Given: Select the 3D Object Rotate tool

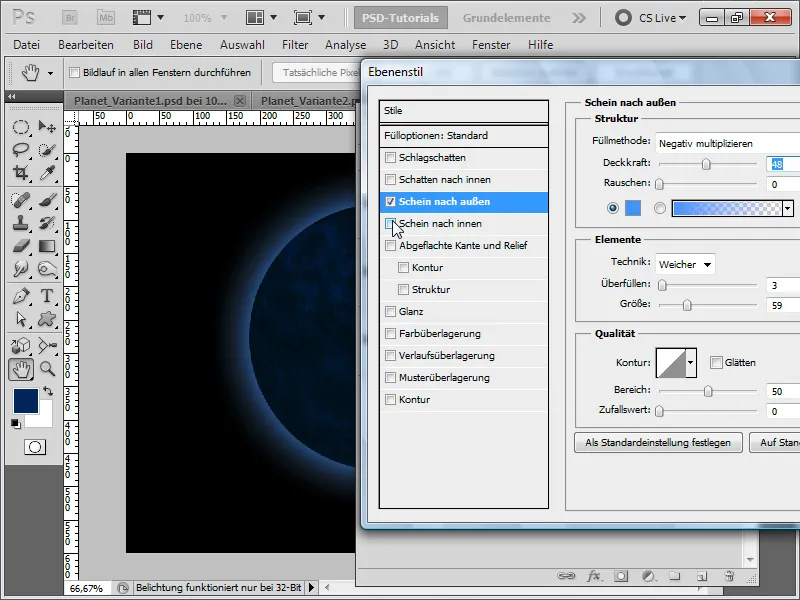Looking at the screenshot, I should pyautogui.click(x=20, y=345).
